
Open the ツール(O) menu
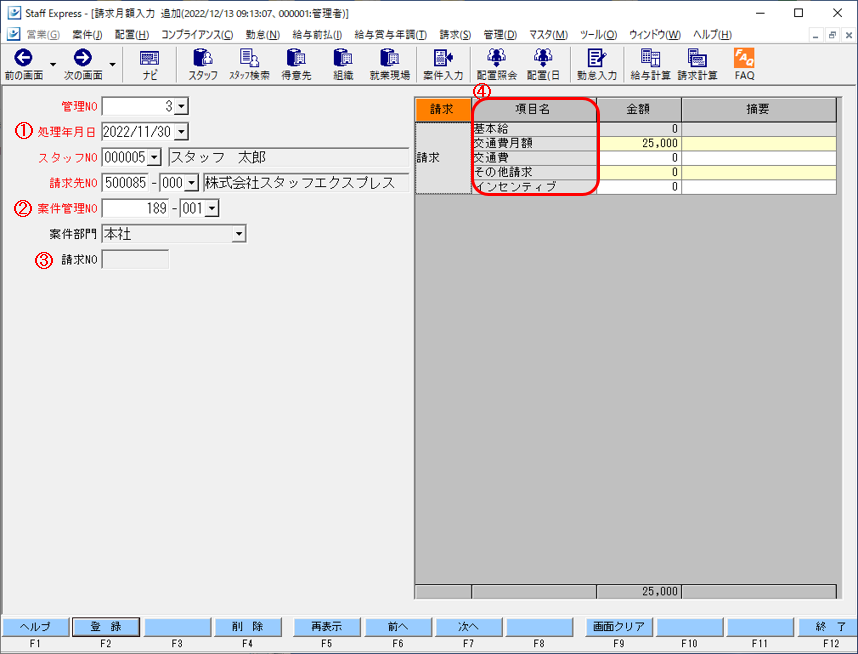[599, 34]
